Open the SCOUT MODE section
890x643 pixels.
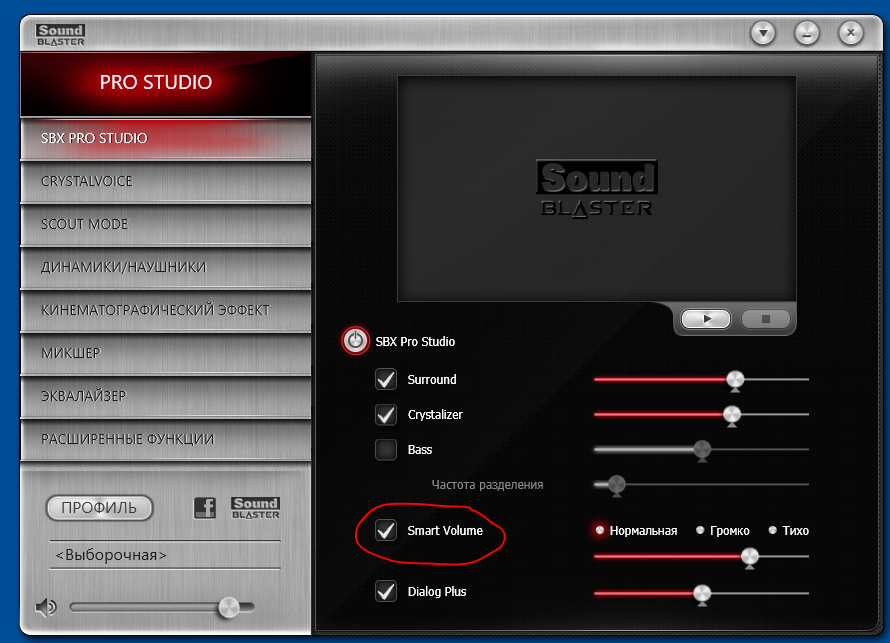[x=166, y=225]
